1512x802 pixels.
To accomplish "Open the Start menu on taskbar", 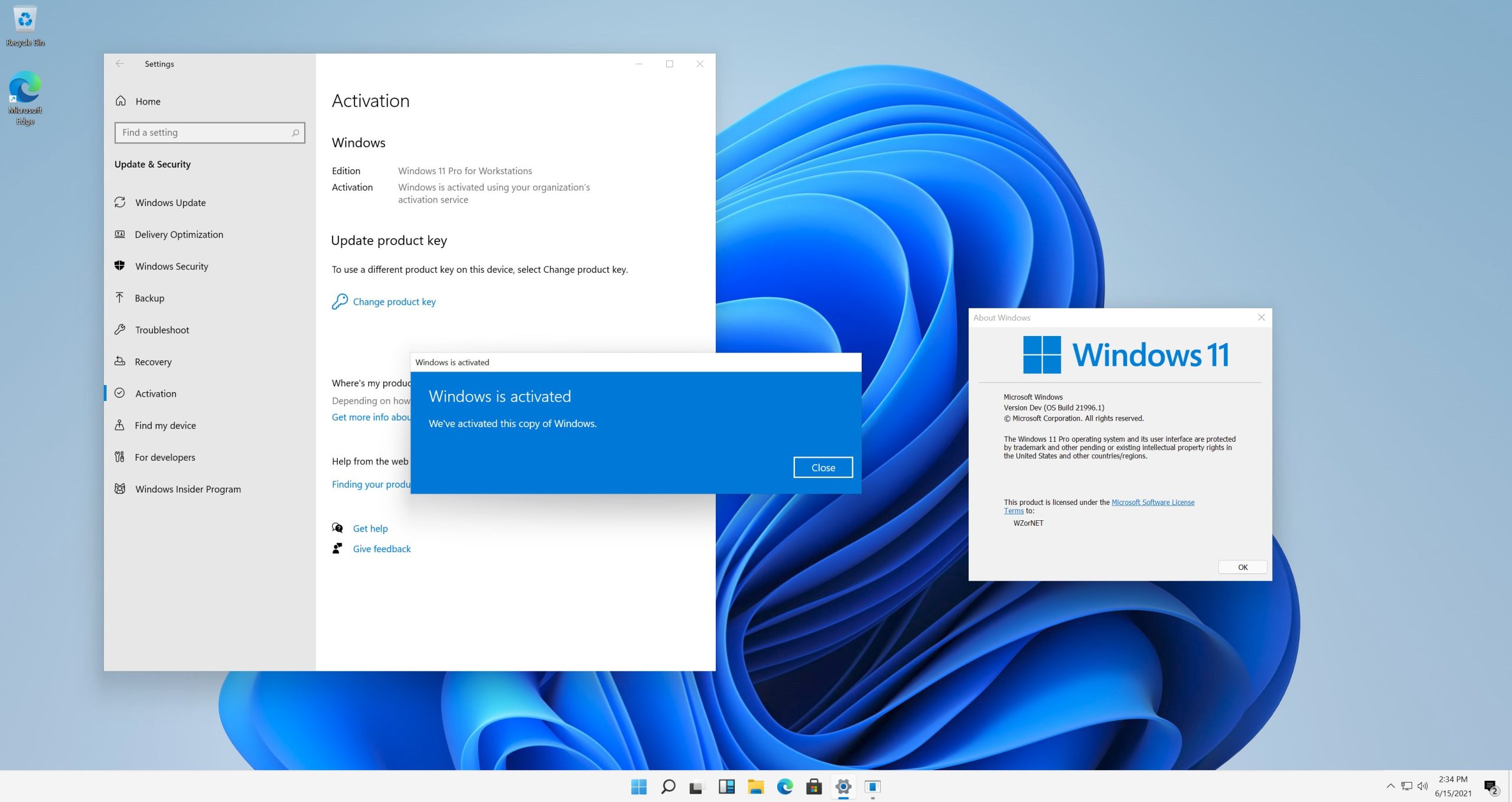I will tap(638, 787).
